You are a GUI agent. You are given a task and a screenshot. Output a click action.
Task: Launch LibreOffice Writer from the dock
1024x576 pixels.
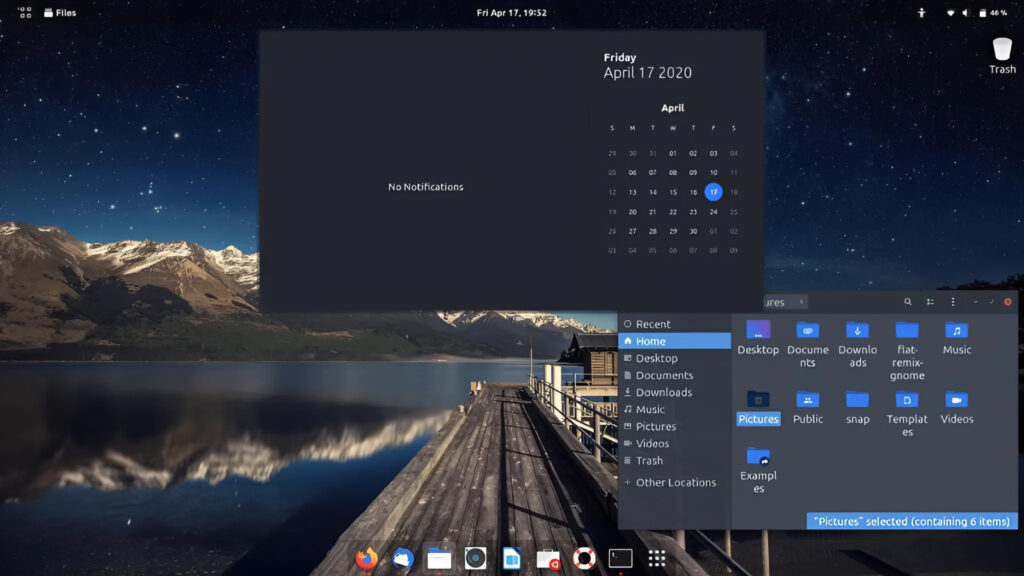pos(512,560)
